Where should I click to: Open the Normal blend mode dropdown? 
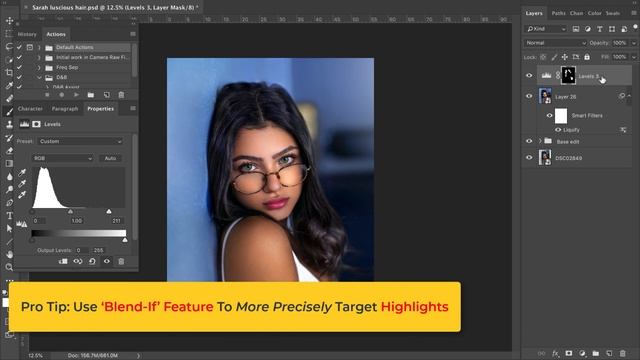[555, 43]
